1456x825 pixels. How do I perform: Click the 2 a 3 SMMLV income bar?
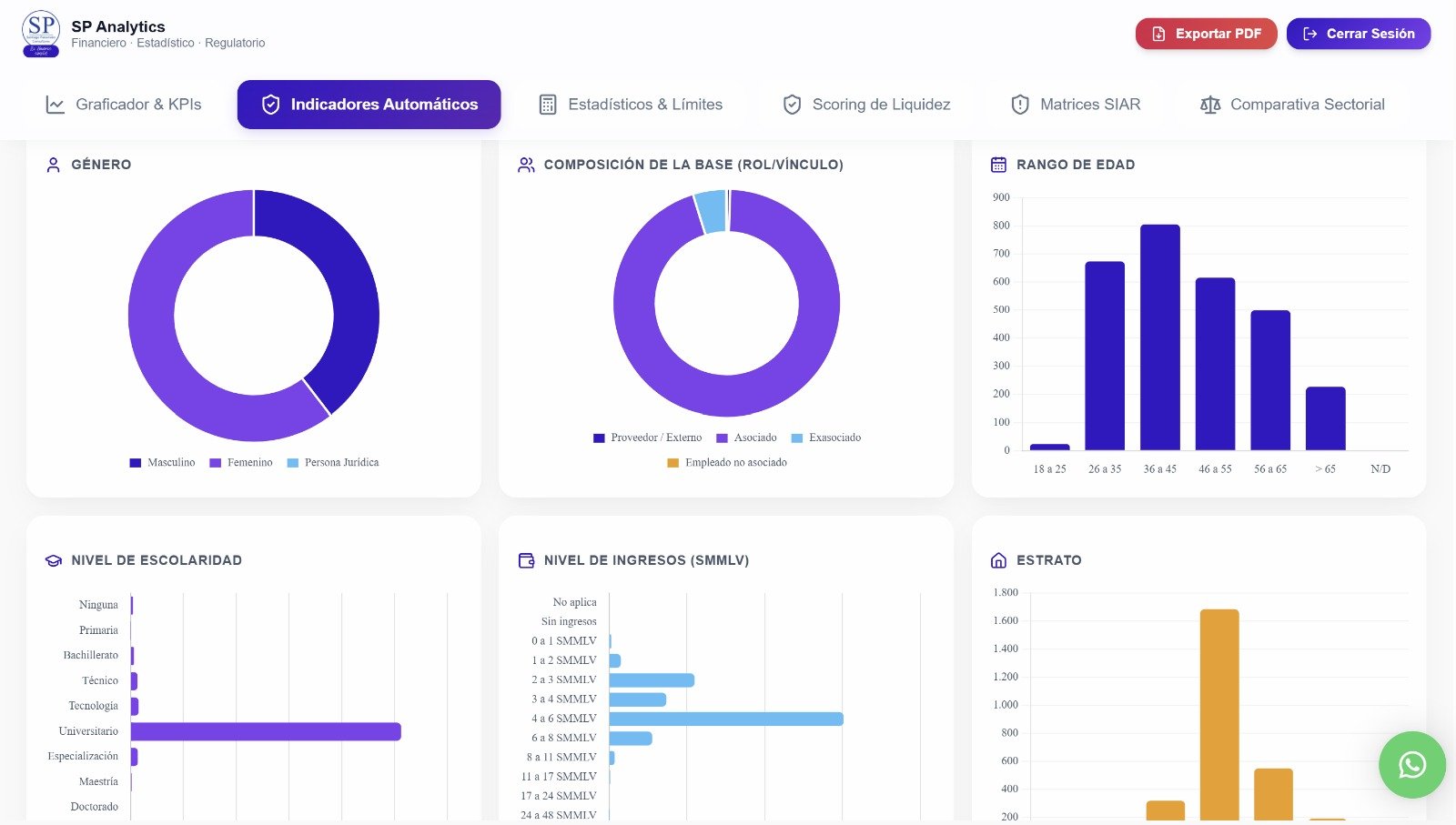pyautogui.click(x=652, y=680)
